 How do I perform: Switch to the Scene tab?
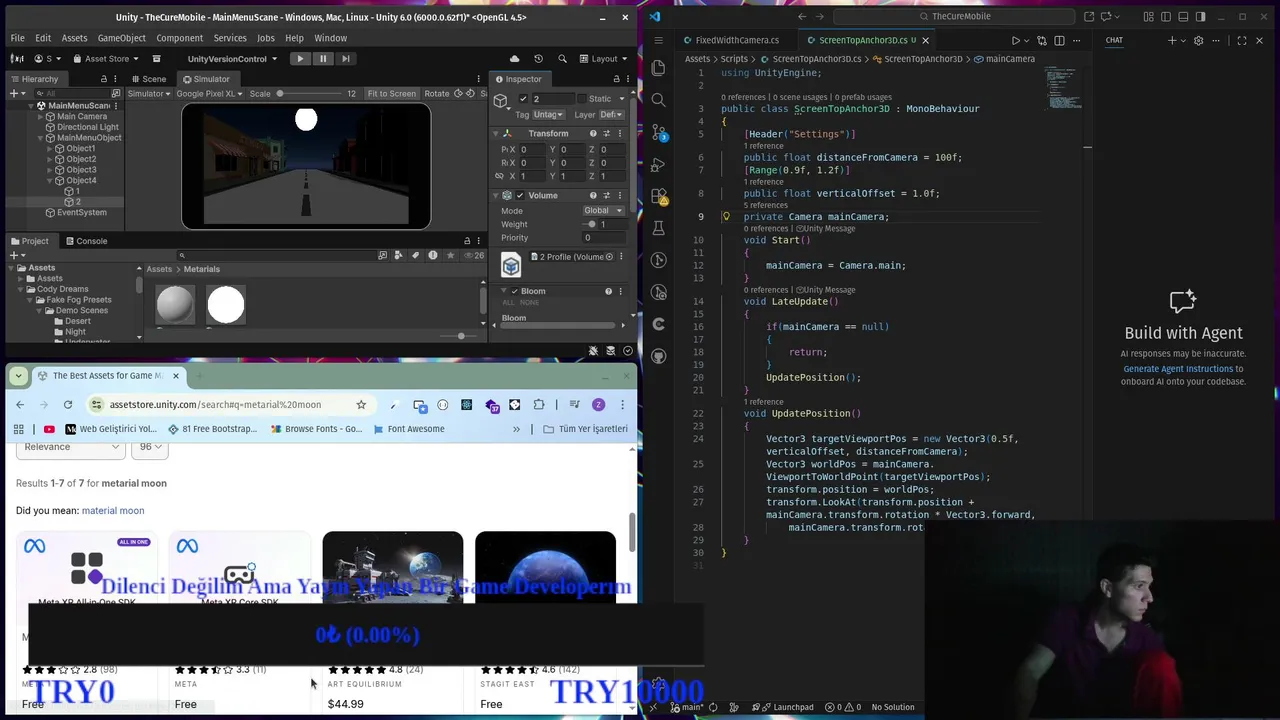[x=148, y=79]
